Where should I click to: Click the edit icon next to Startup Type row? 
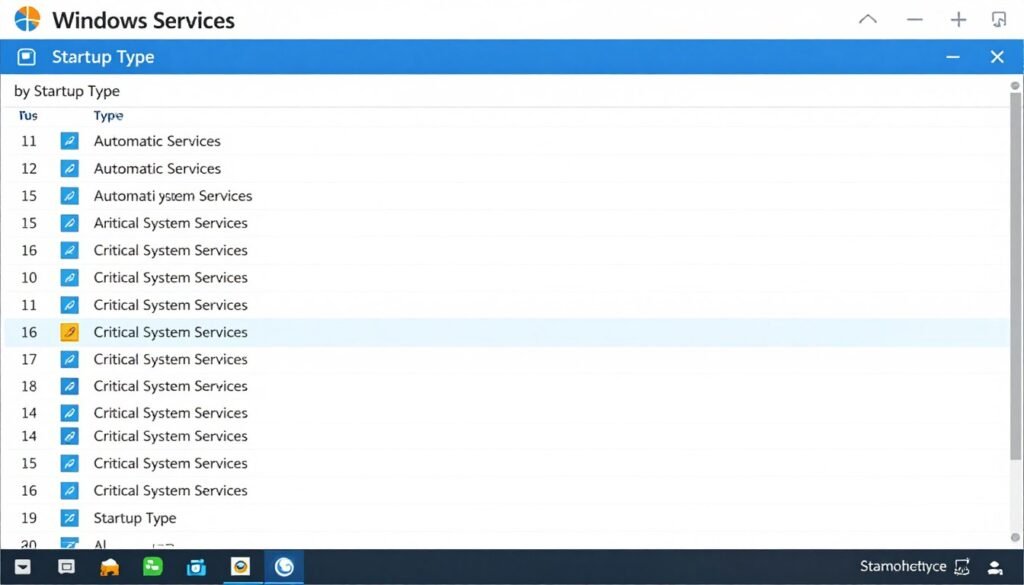point(69,517)
